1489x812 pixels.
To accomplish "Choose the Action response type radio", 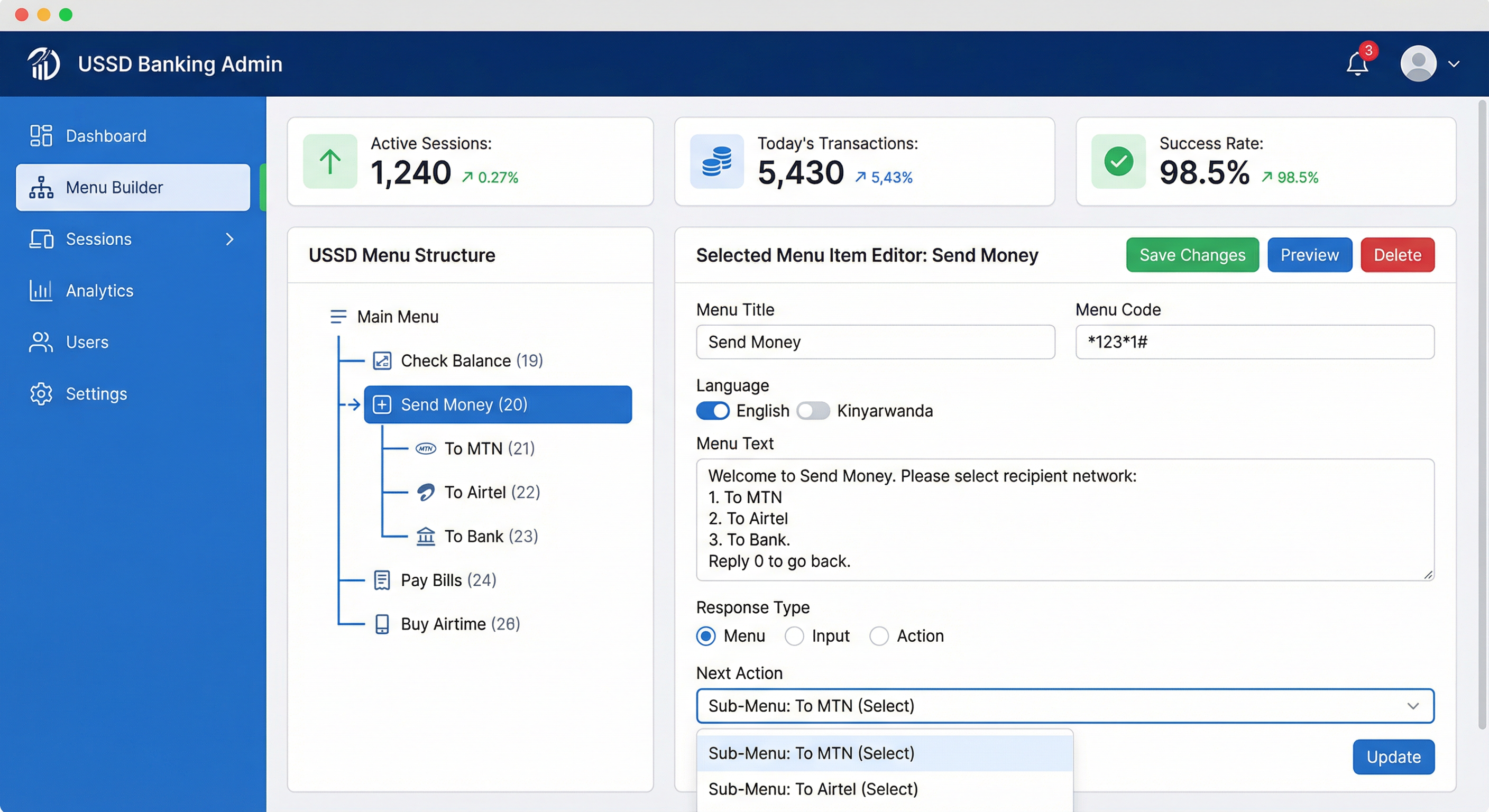I will pos(879,636).
